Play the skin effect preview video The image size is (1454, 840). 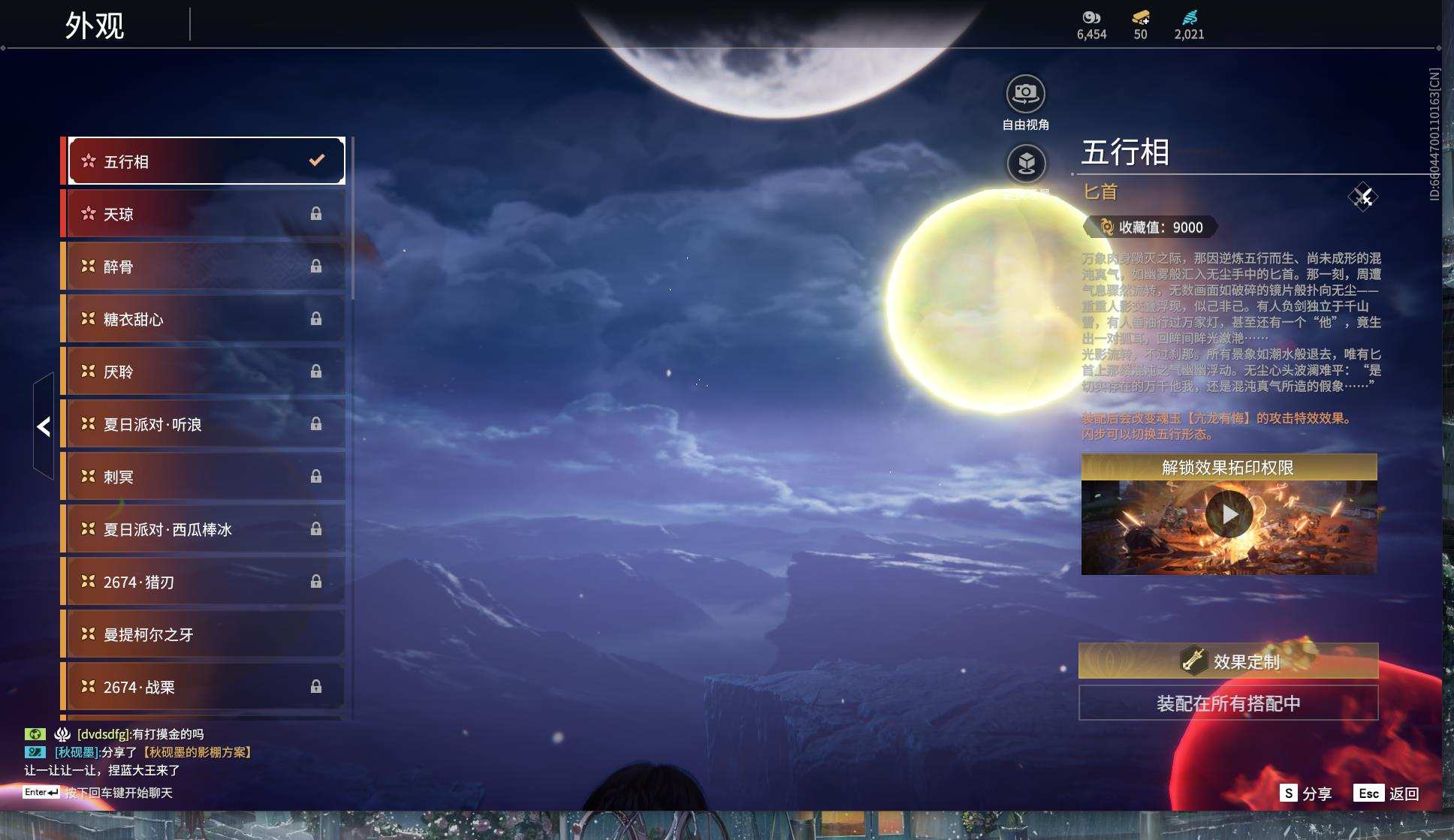tap(1229, 514)
